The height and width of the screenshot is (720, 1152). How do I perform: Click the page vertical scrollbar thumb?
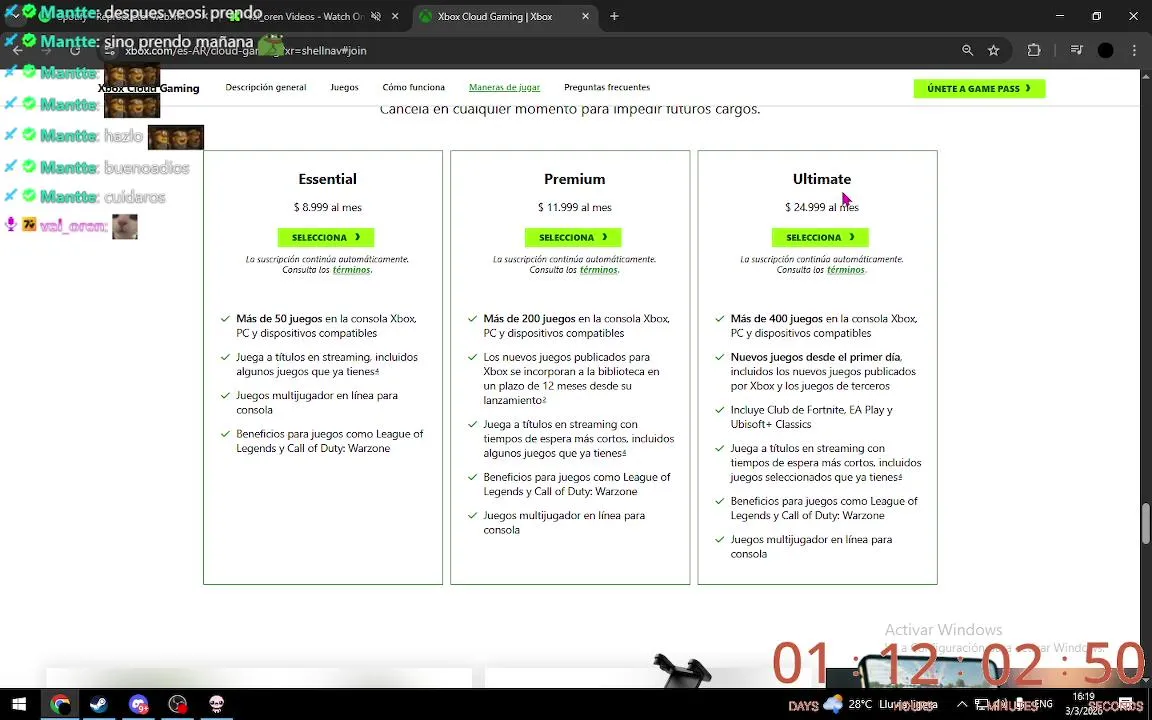(1145, 523)
